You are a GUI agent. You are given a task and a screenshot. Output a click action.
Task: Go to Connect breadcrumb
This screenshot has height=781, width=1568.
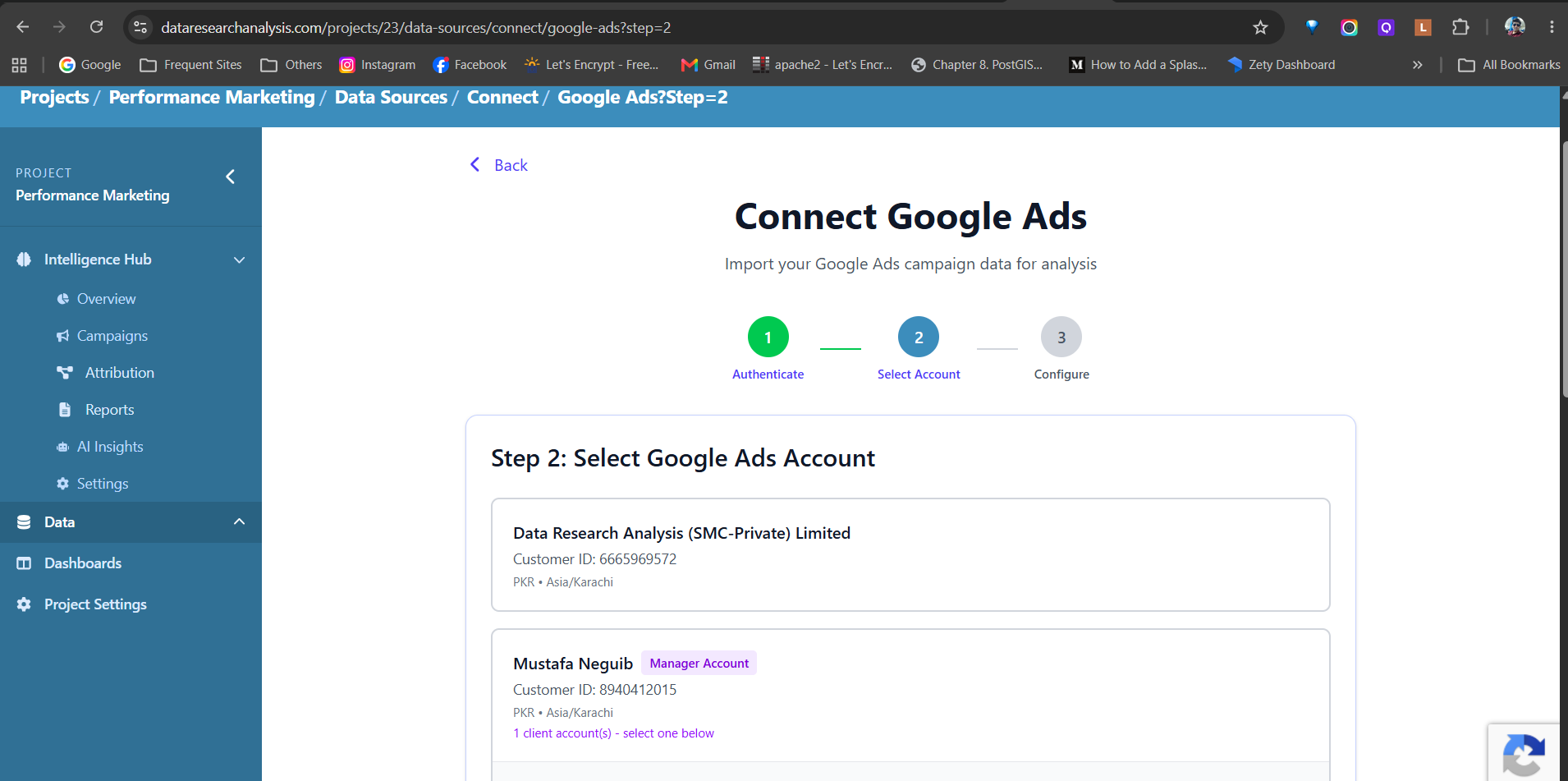pyautogui.click(x=502, y=97)
